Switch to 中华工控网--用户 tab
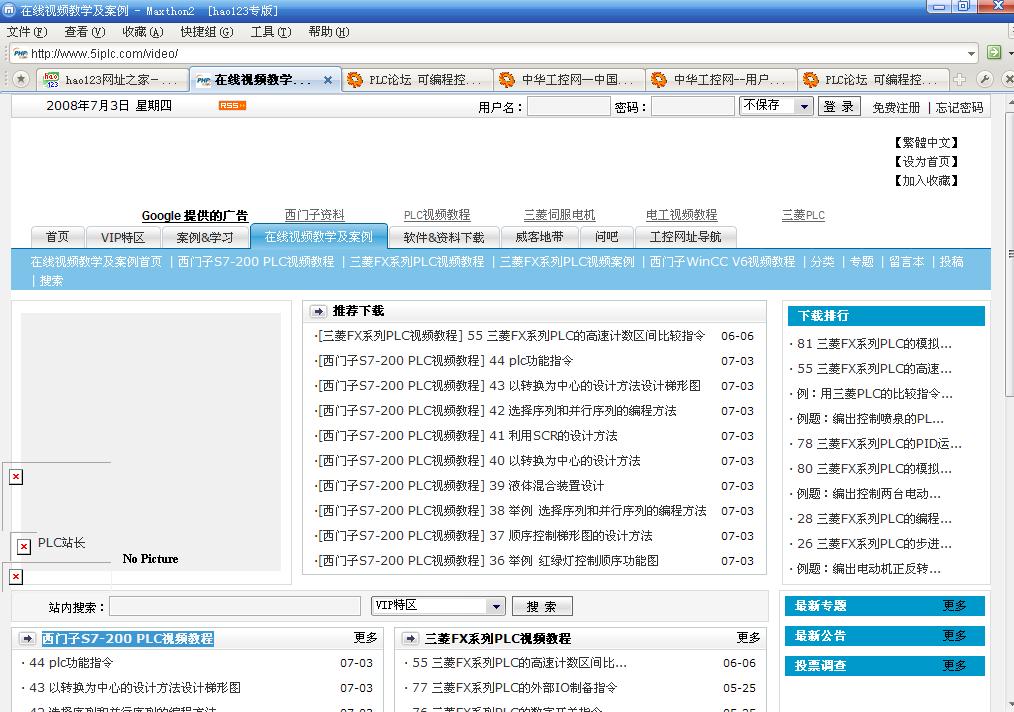This screenshot has width=1014, height=712. (721, 80)
